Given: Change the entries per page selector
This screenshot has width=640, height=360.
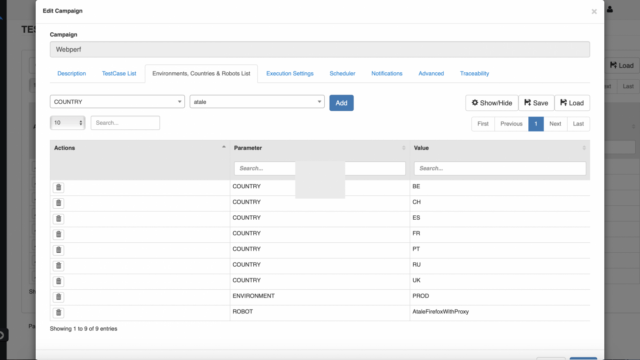Looking at the screenshot, I should pyautogui.click(x=68, y=122).
